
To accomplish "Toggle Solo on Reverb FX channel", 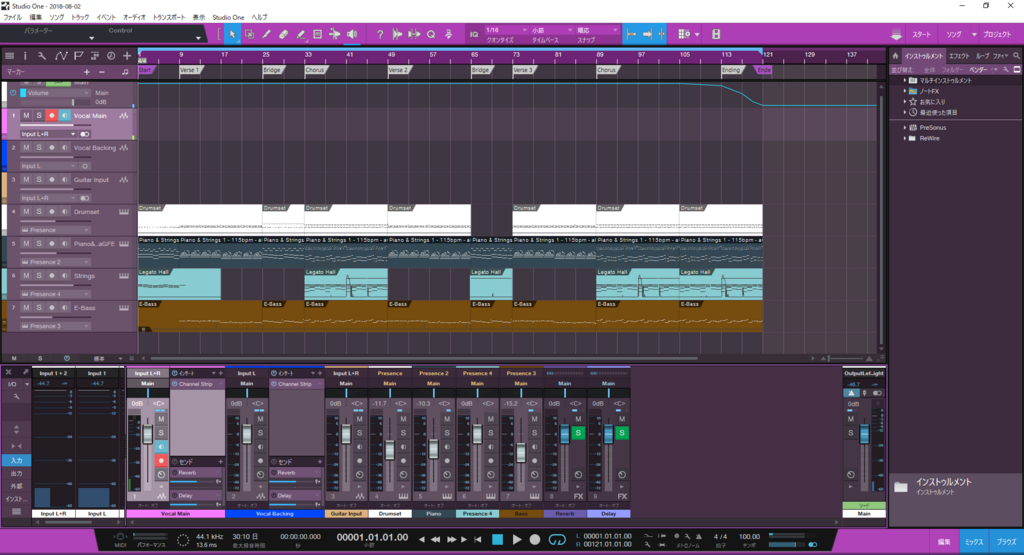I will (578, 433).
